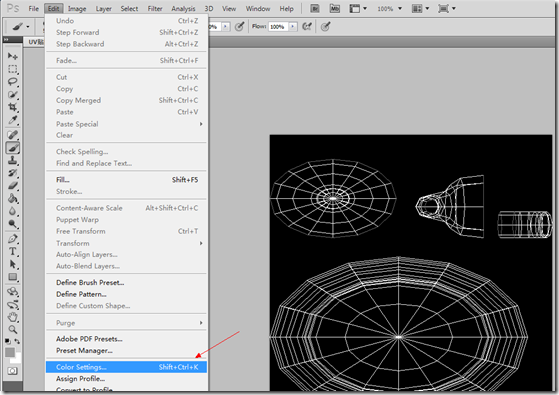Select the Quick Selection tool
Viewport: 559px width, 395px height.
(x=12, y=94)
